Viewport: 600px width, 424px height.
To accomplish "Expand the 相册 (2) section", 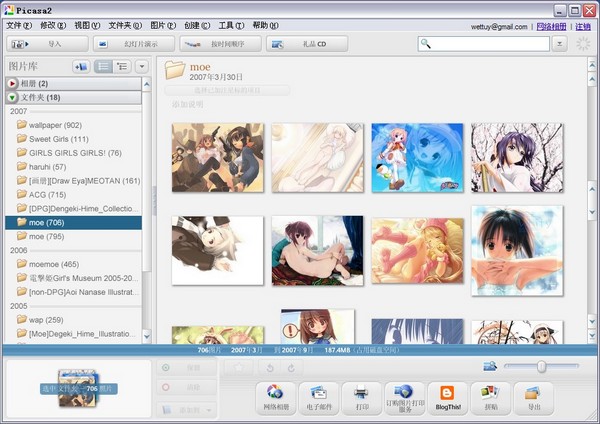I will coord(12,83).
